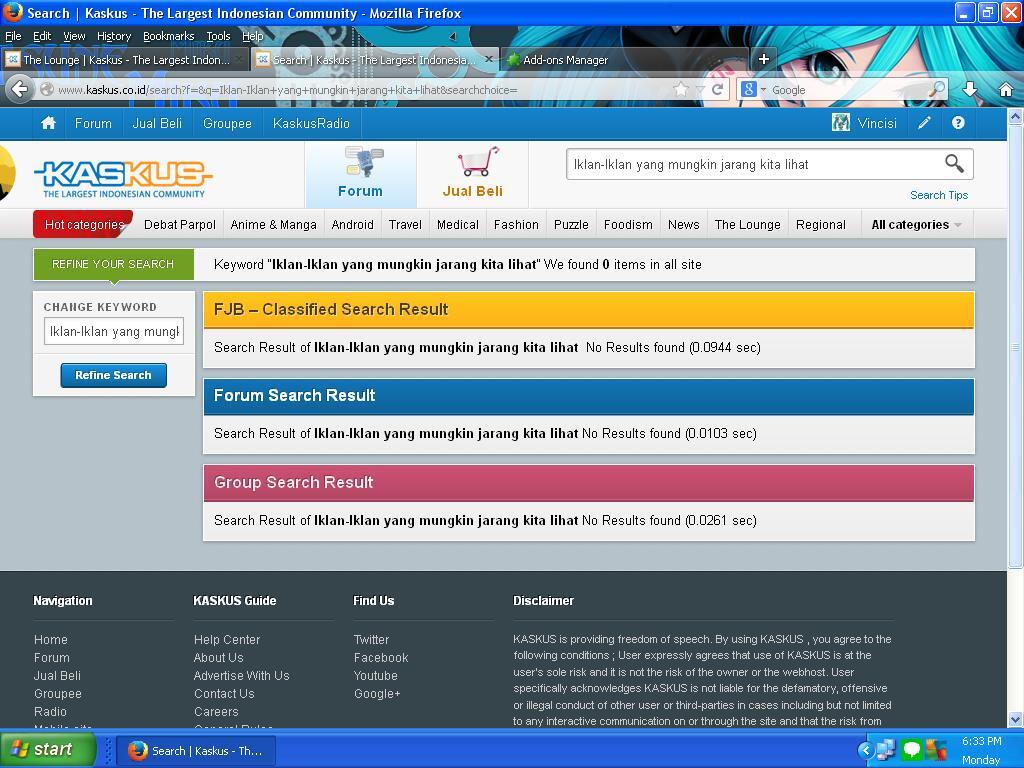Open the File menu

click(13, 36)
